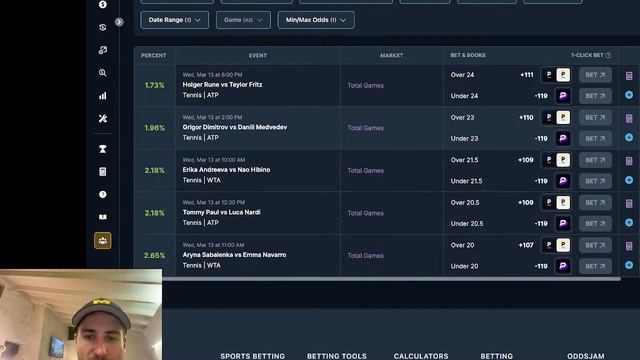
Task: Click the horizontal scrollbar under the table
Action: click(391, 279)
